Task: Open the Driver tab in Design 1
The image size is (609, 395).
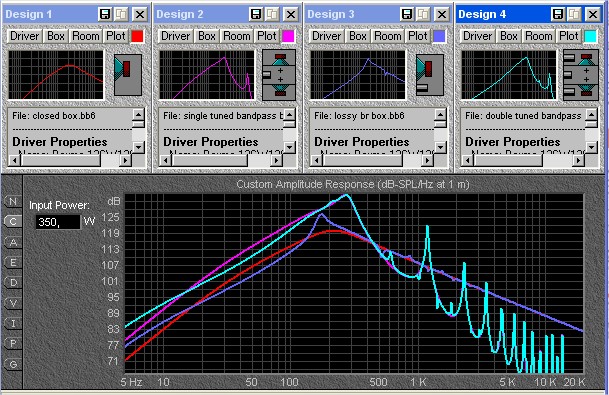Action: point(24,36)
